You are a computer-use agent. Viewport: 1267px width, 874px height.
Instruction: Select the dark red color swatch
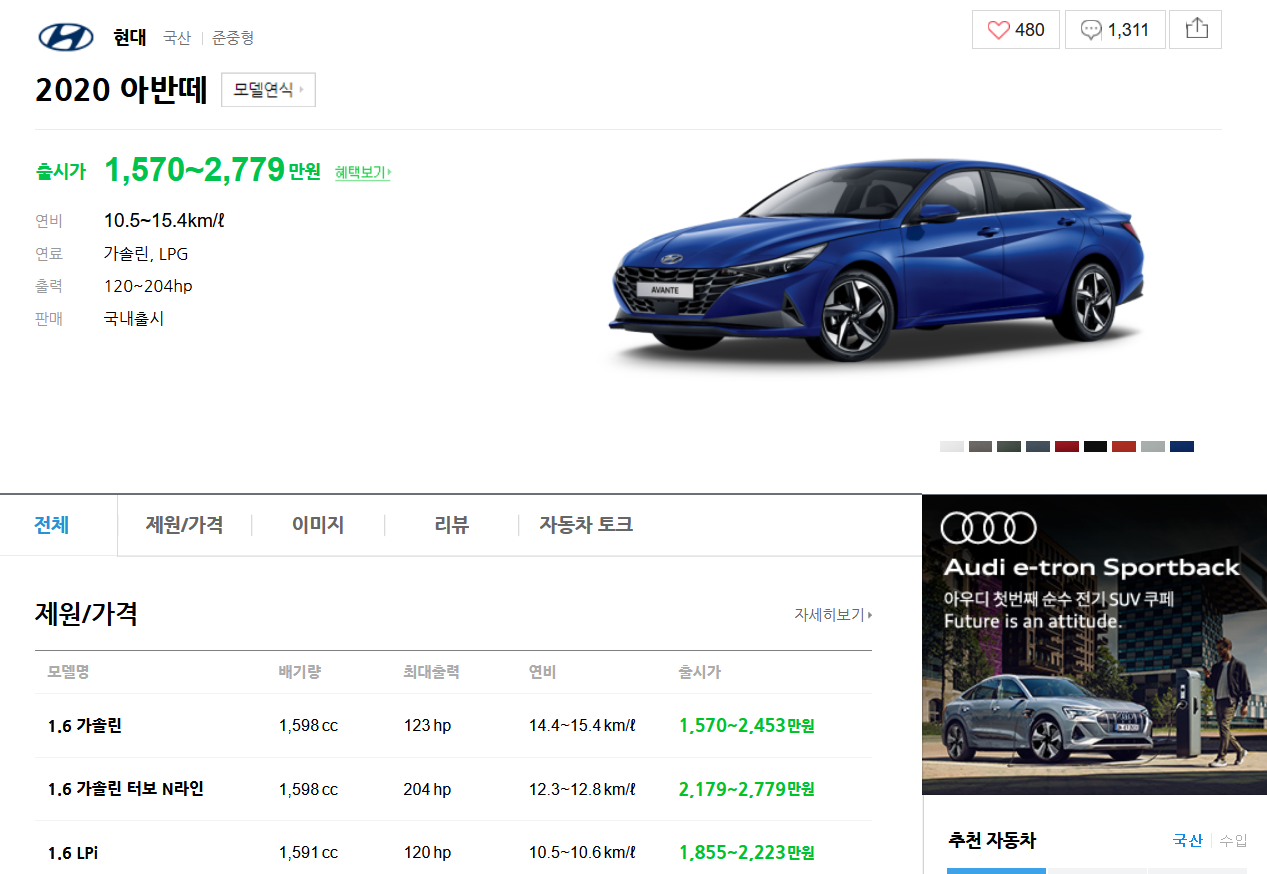pos(1067,446)
